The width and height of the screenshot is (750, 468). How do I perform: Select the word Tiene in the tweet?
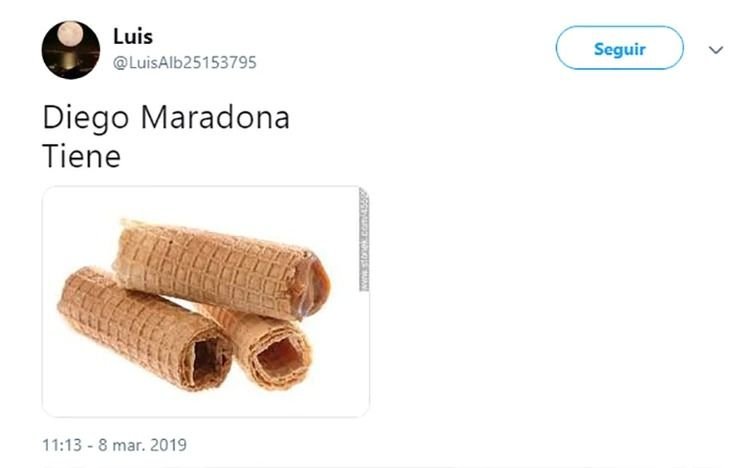(81, 156)
